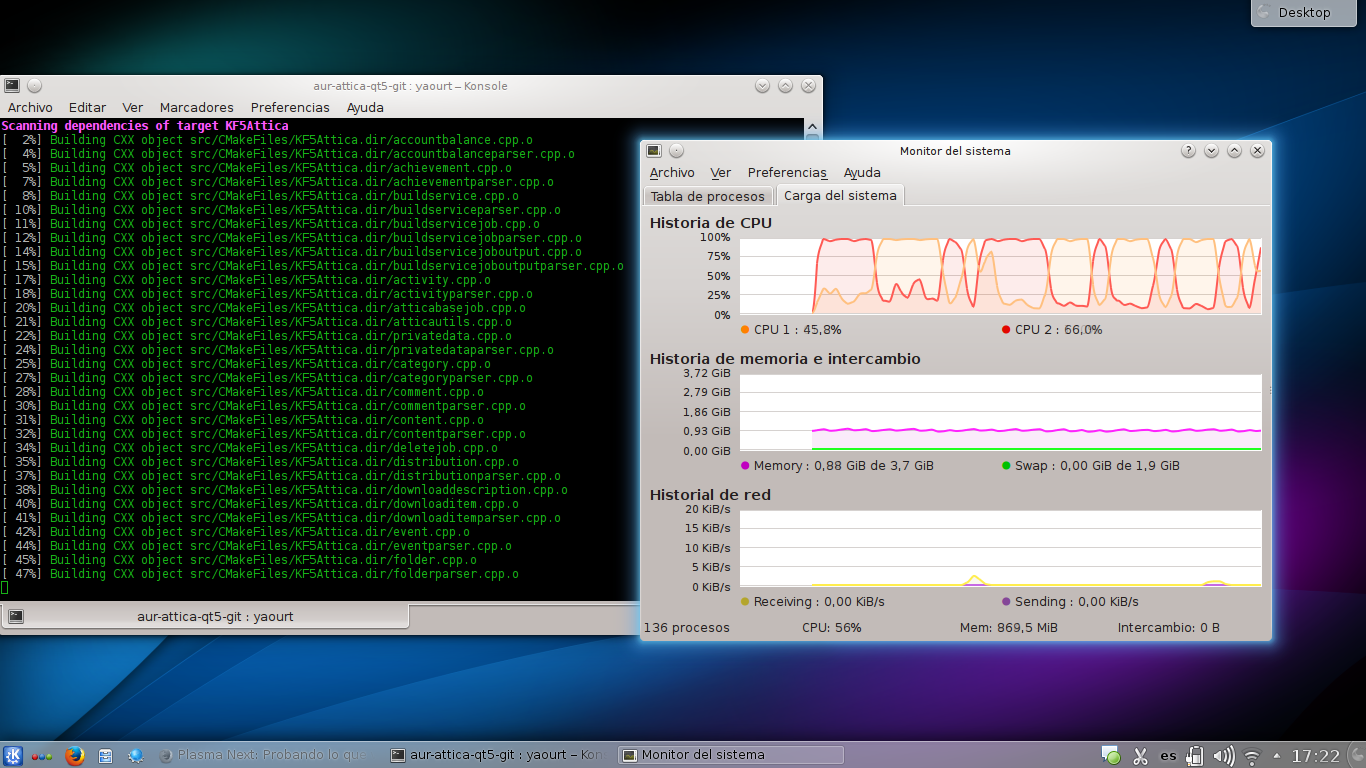Click terminal line building buildservicejoboutputparser.cpp.o
Screen dimensions: 1366x768
(312, 266)
